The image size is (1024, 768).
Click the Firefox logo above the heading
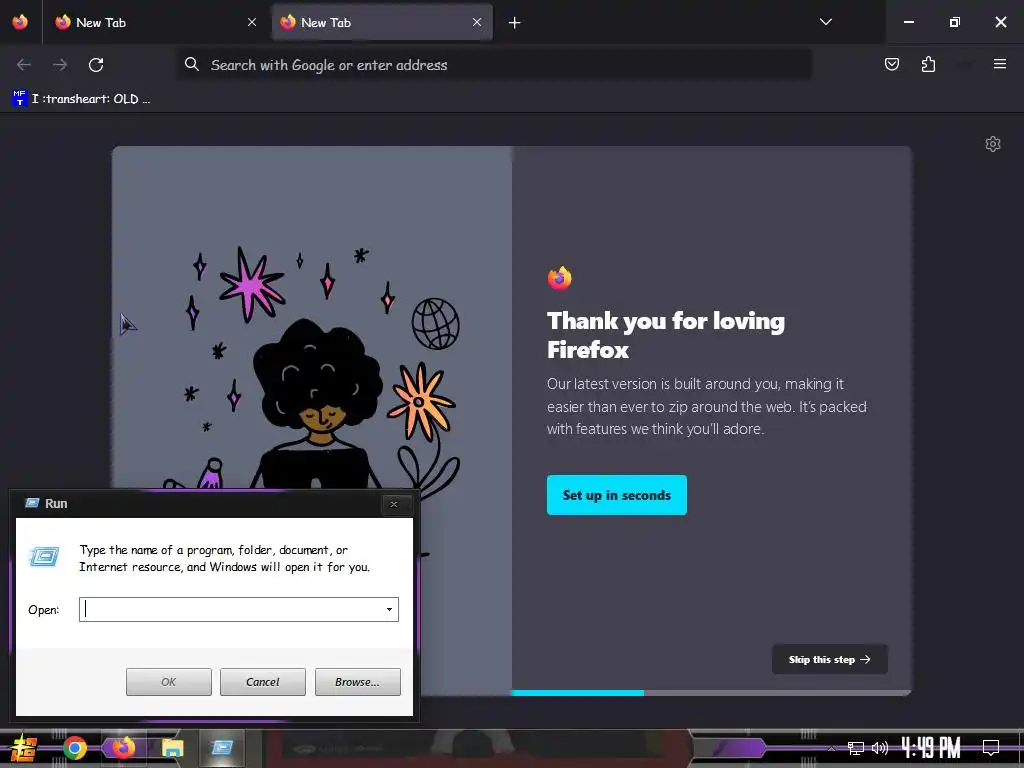(x=559, y=278)
